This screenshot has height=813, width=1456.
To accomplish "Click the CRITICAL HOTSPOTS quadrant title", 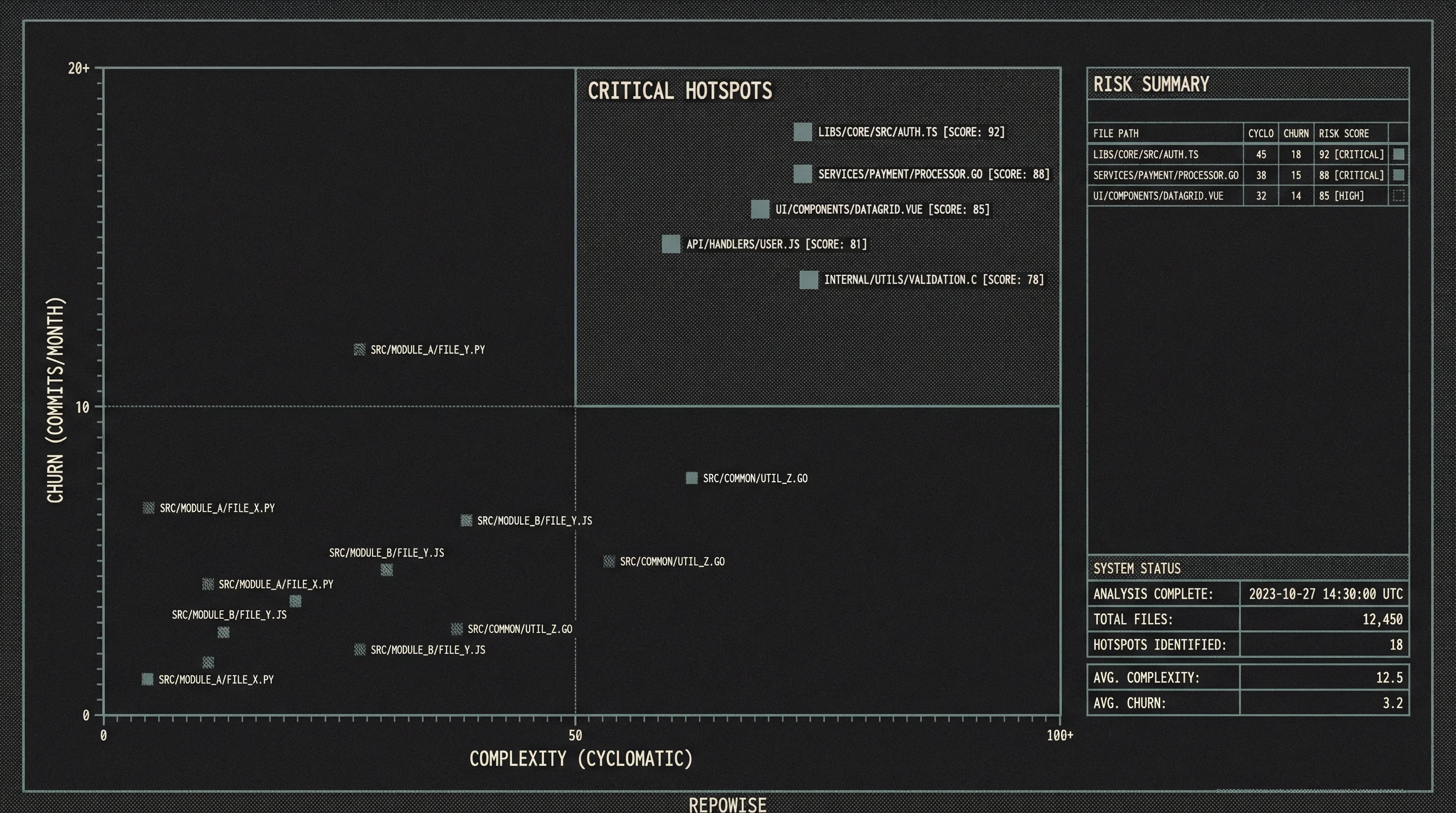I will coord(679,91).
